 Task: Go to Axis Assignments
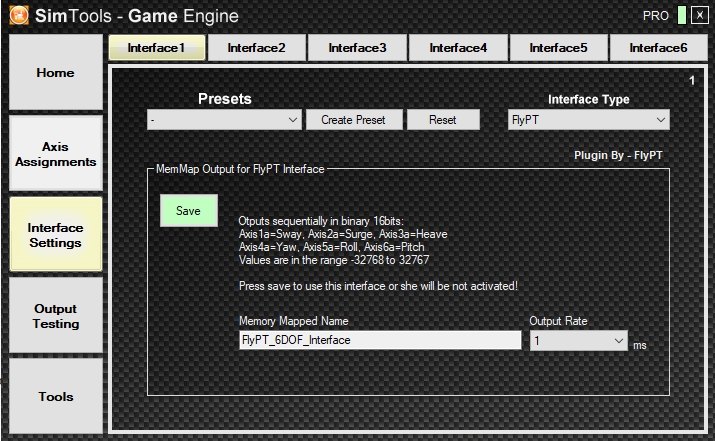click(x=56, y=154)
